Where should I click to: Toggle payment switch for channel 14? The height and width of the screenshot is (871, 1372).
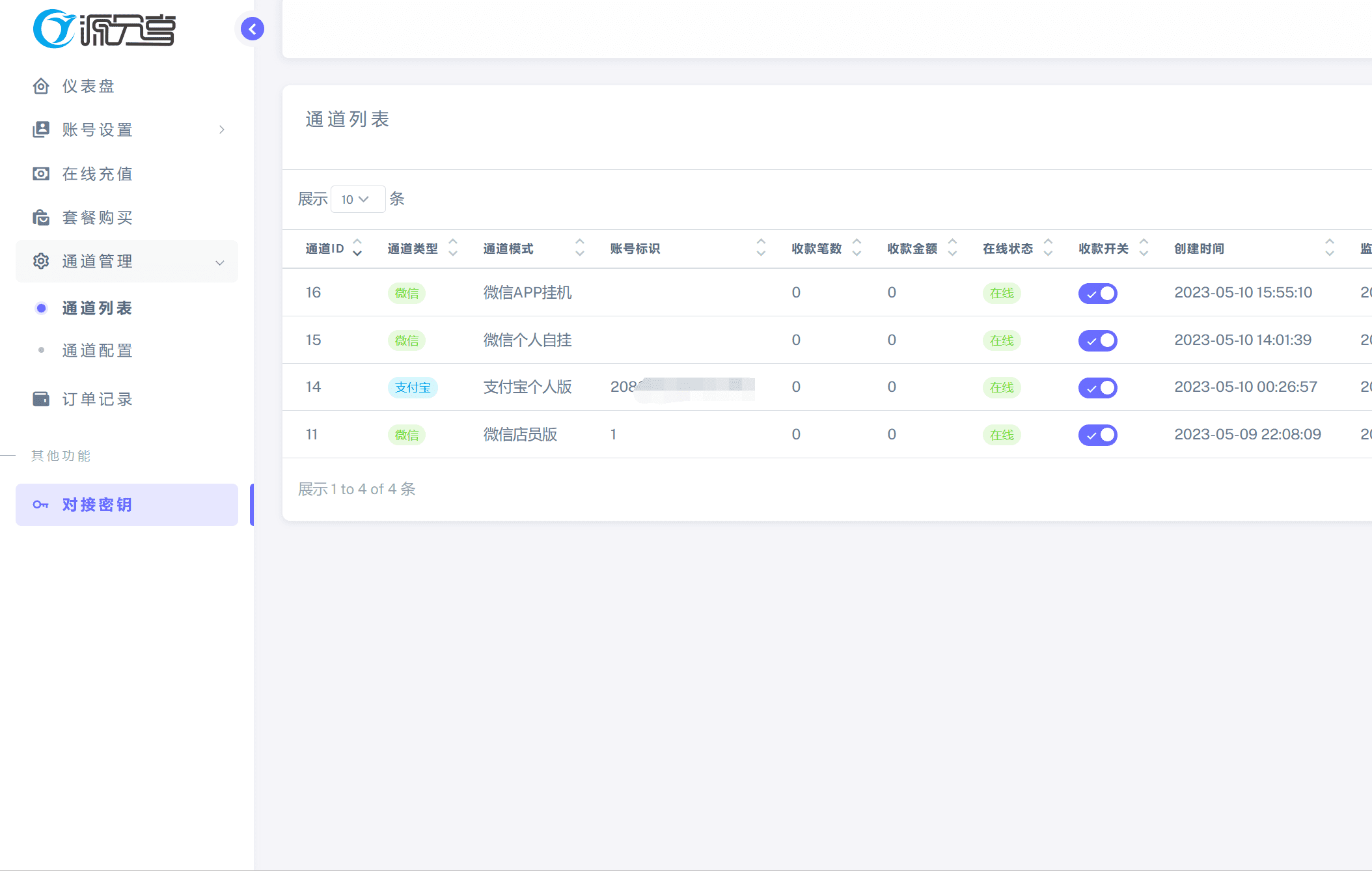pos(1098,388)
